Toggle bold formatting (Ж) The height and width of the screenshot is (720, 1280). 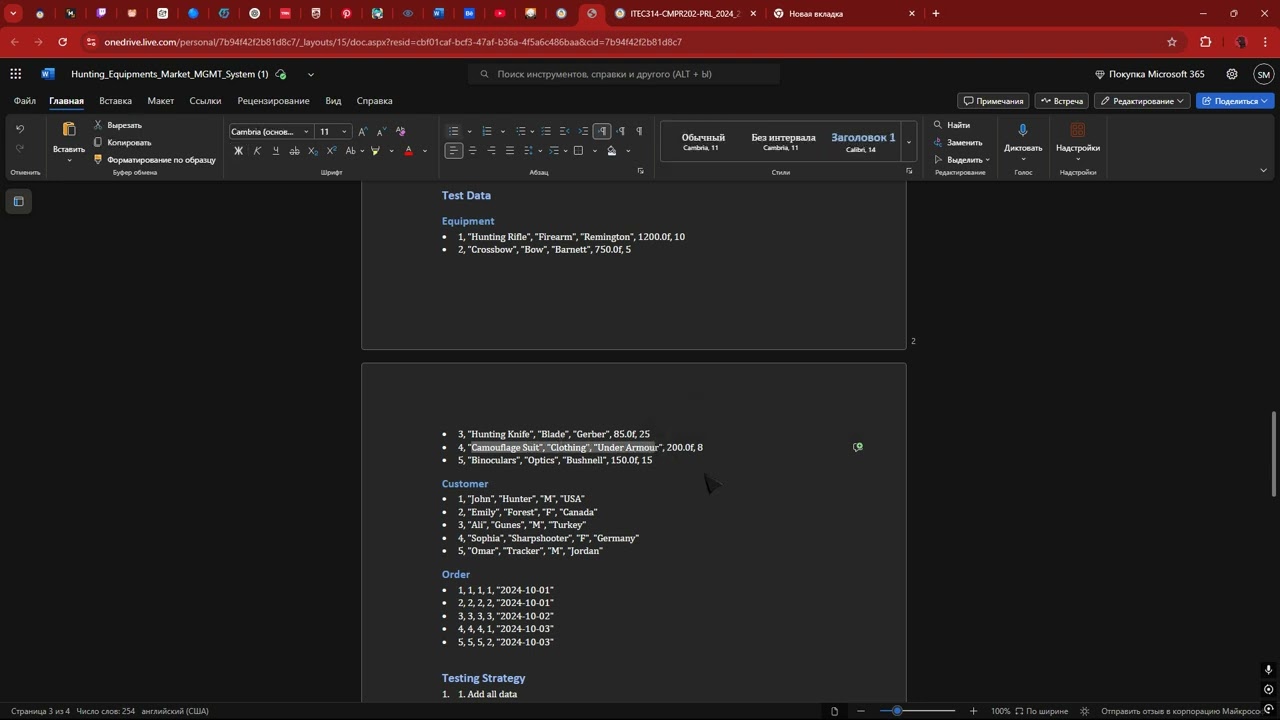click(238, 151)
